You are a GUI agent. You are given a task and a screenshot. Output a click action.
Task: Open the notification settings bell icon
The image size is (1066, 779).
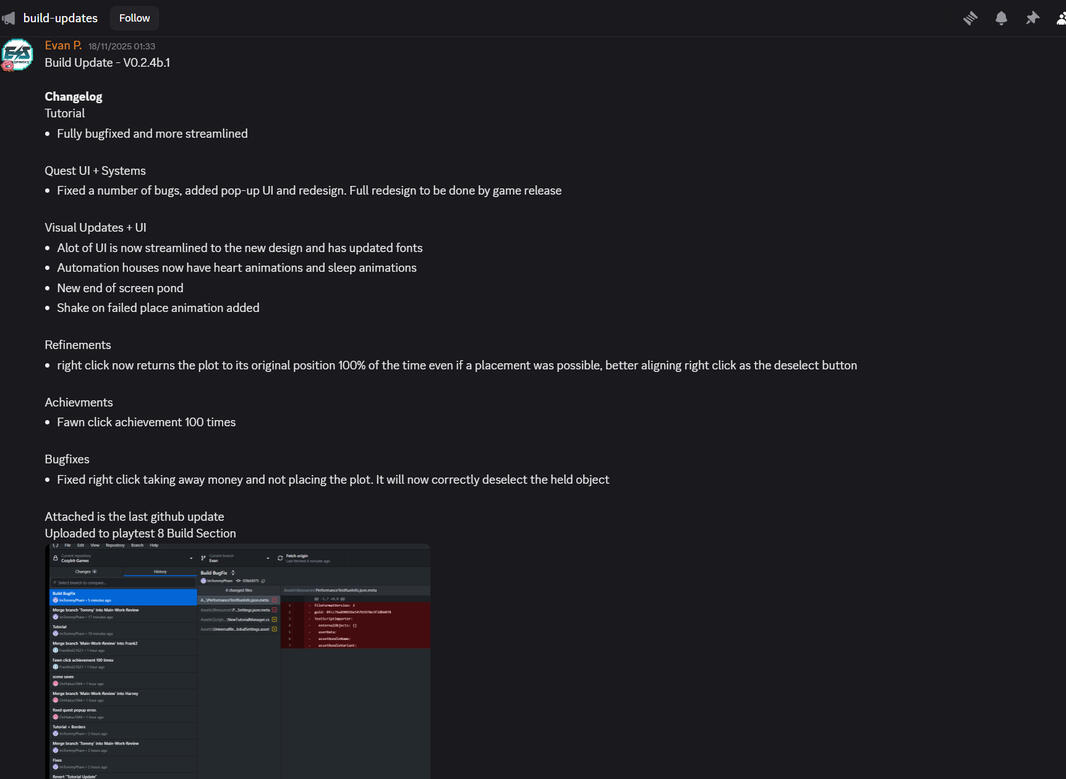coord(1001,17)
